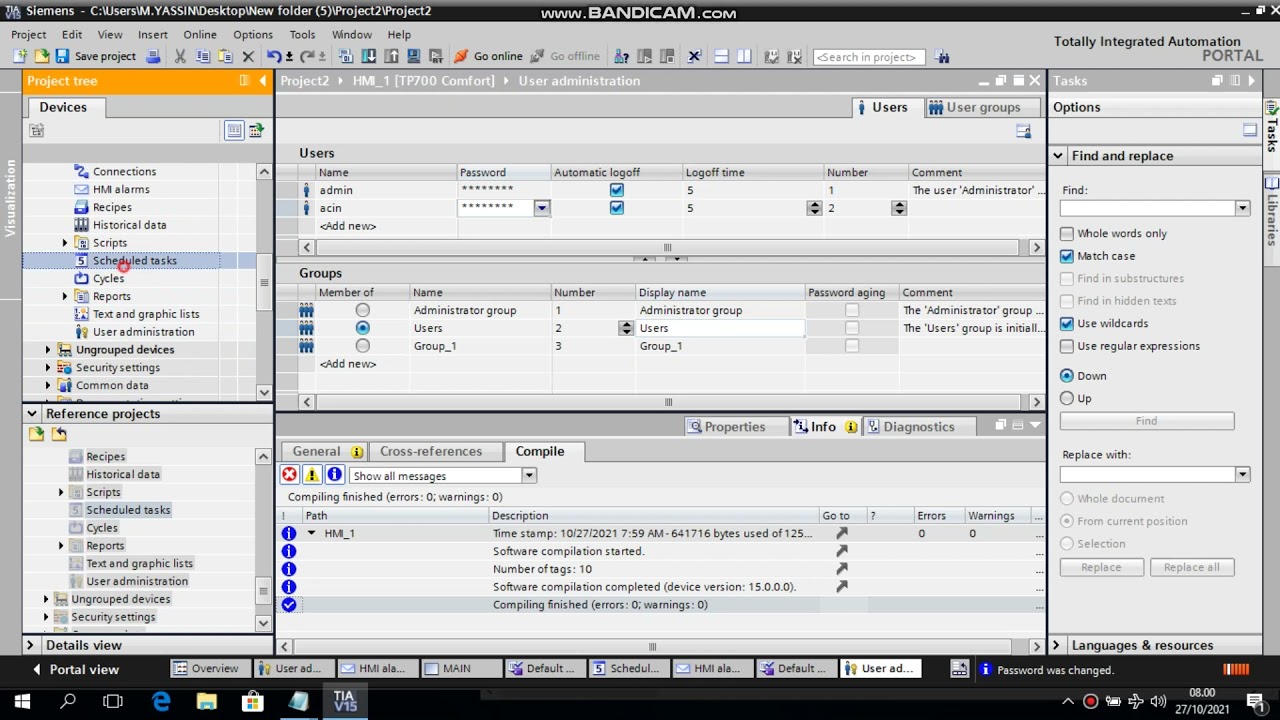Click the Cut scissors icon
The height and width of the screenshot is (720, 1280).
(180, 57)
